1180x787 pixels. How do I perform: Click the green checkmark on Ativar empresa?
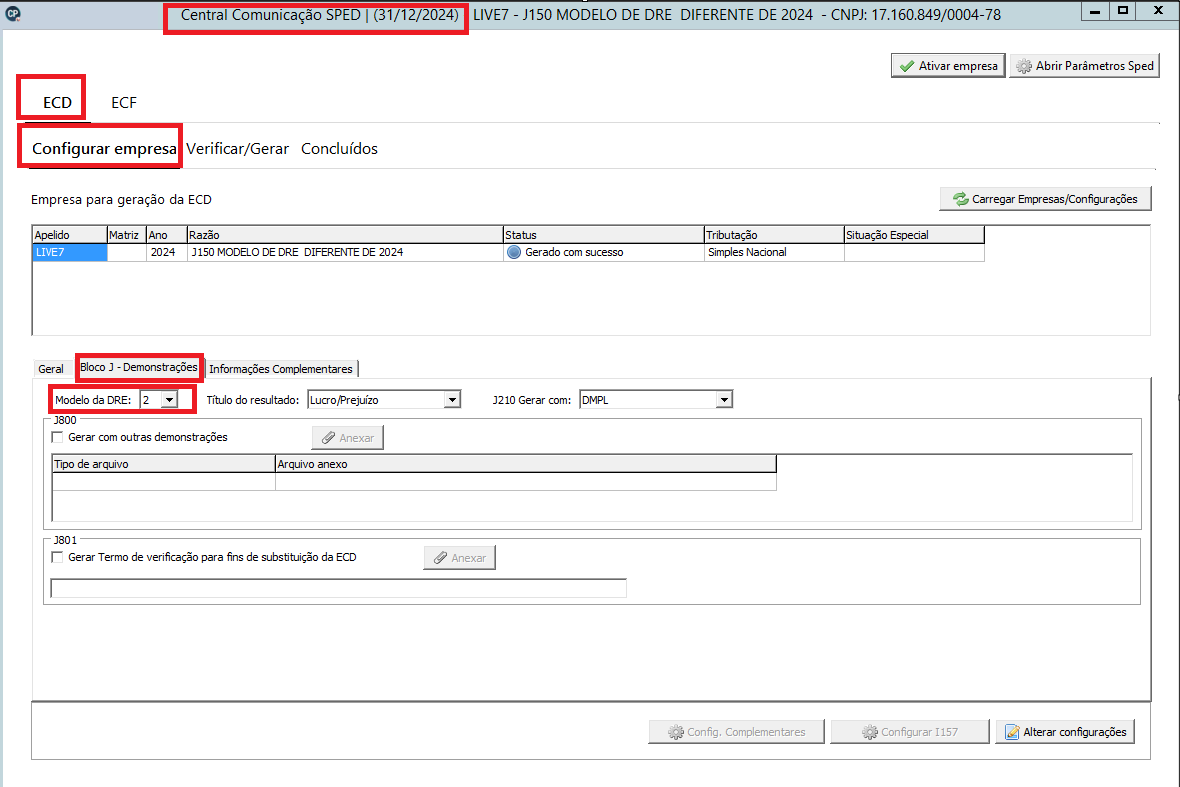907,66
